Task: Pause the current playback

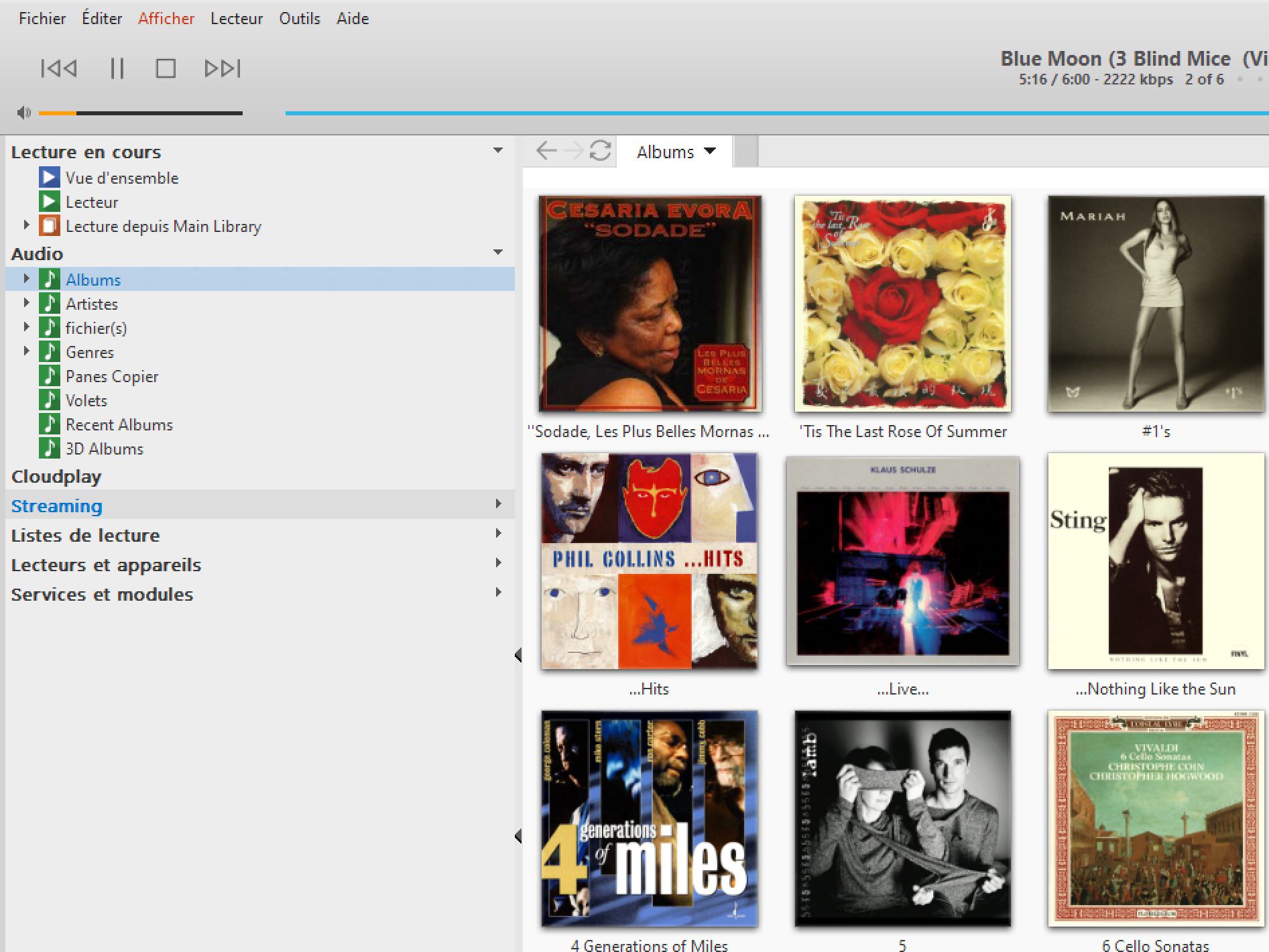Action: (117, 68)
